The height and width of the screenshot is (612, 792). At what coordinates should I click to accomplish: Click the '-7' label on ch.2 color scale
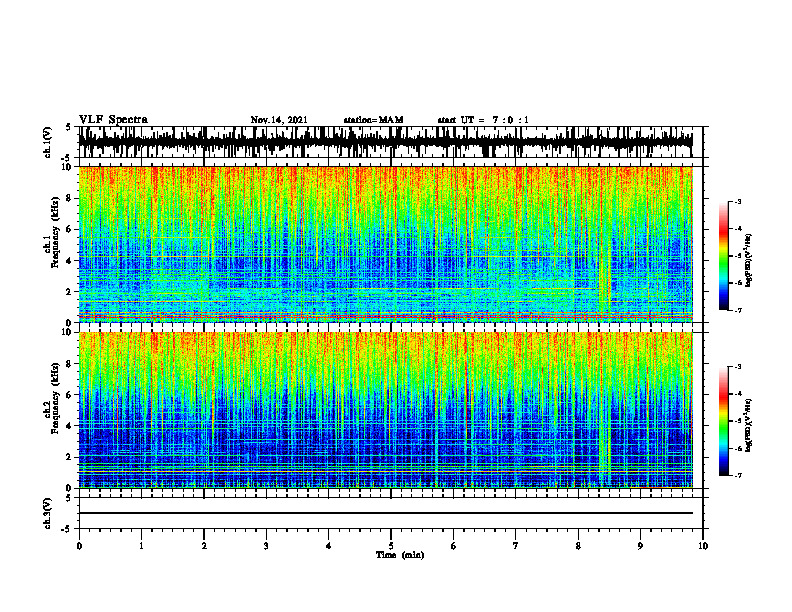coord(737,476)
